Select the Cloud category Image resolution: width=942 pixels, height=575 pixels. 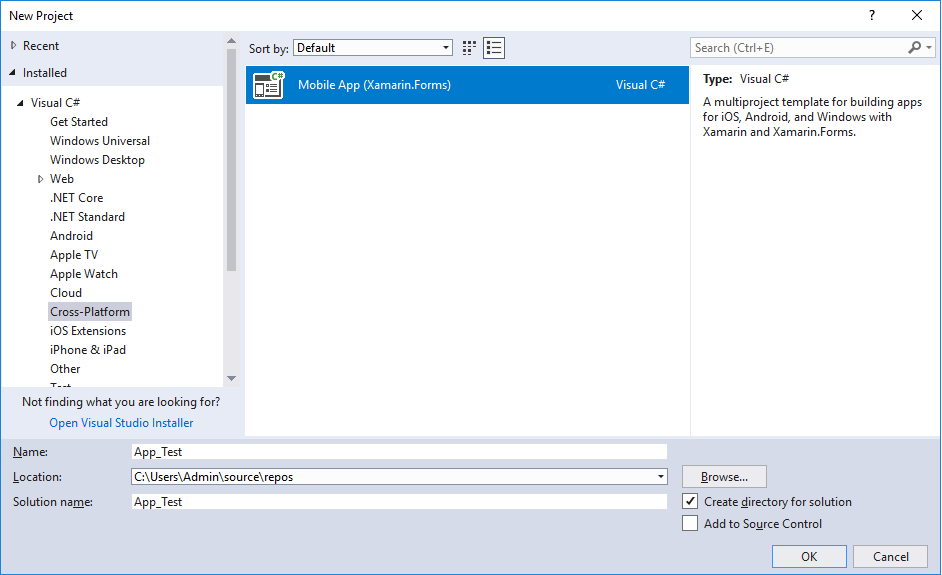(66, 293)
